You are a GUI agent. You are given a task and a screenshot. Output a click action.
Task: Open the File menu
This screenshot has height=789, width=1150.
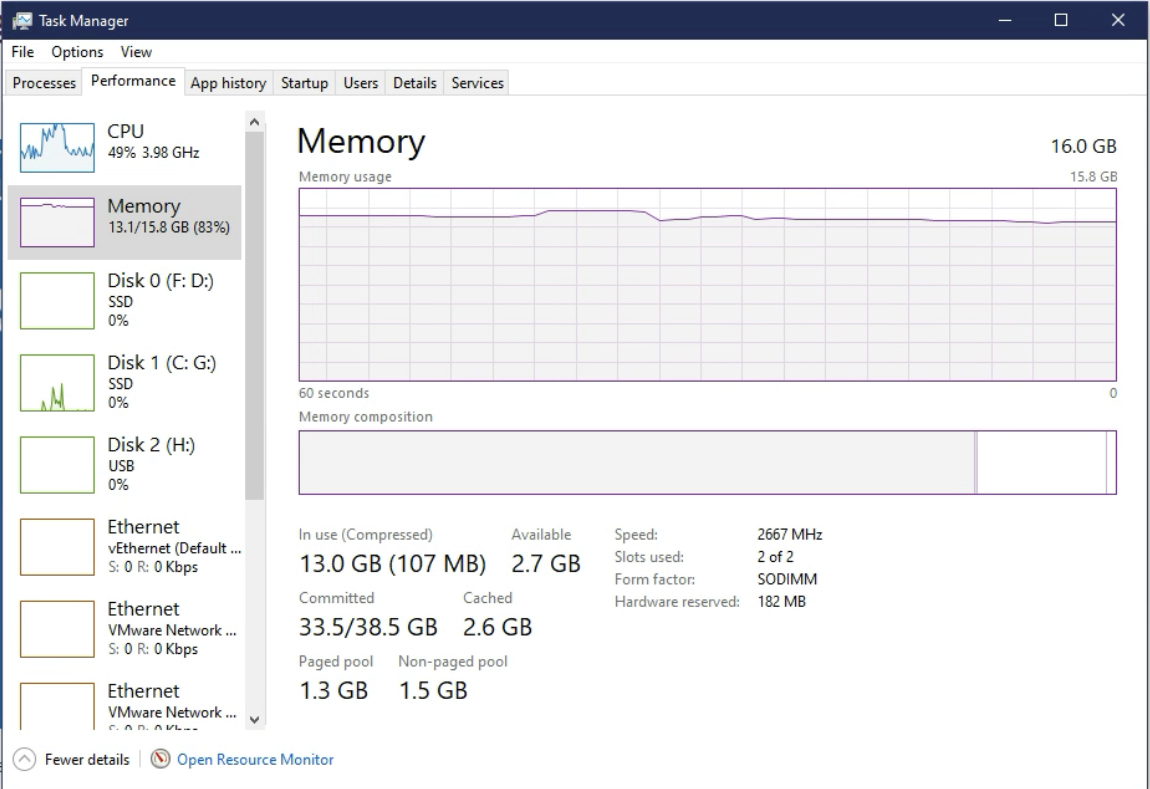[x=23, y=52]
